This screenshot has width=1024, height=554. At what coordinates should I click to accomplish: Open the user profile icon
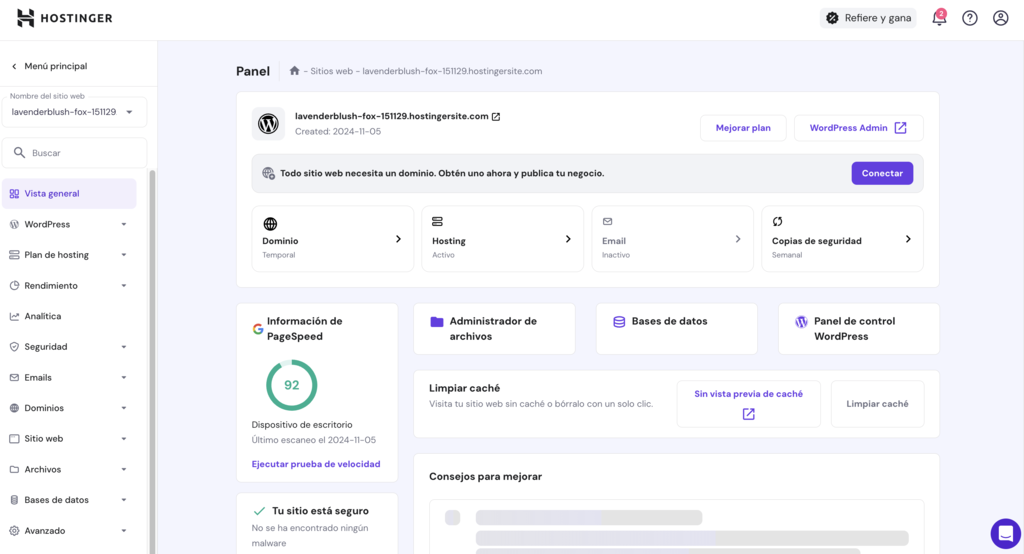(1000, 18)
